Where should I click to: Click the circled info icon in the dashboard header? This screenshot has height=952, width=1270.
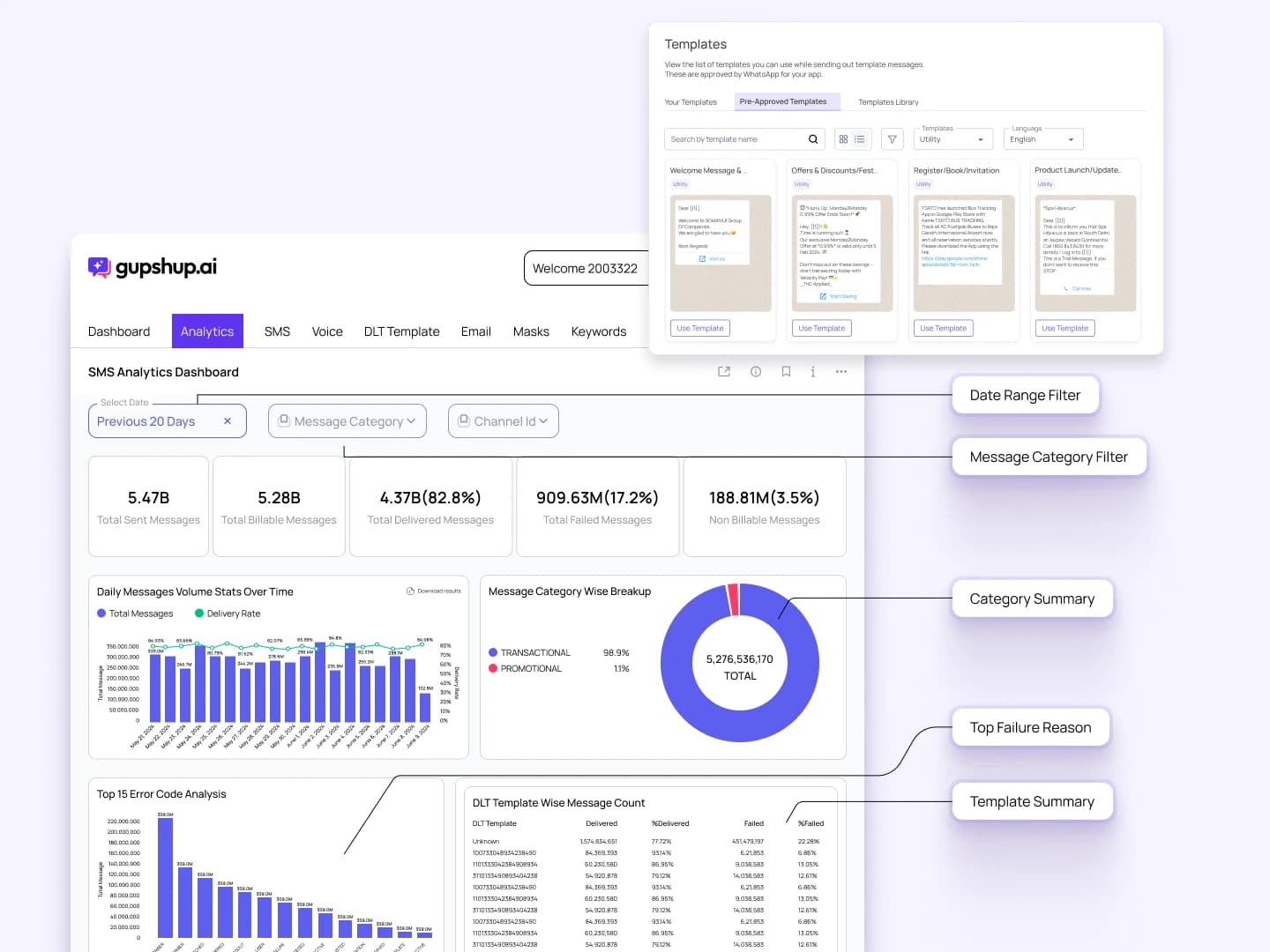coord(756,372)
